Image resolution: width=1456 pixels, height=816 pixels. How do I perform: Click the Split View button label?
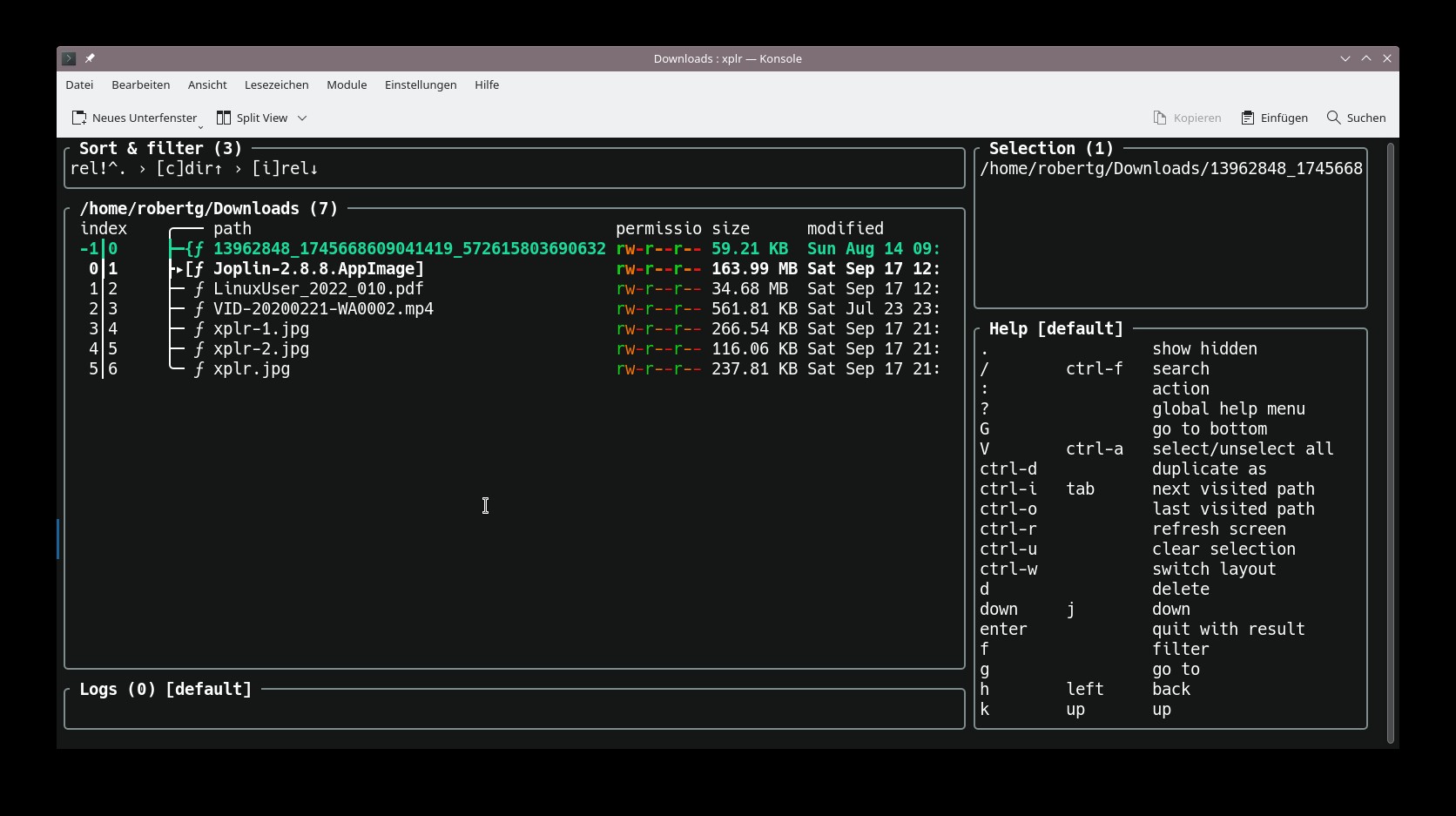[262, 118]
